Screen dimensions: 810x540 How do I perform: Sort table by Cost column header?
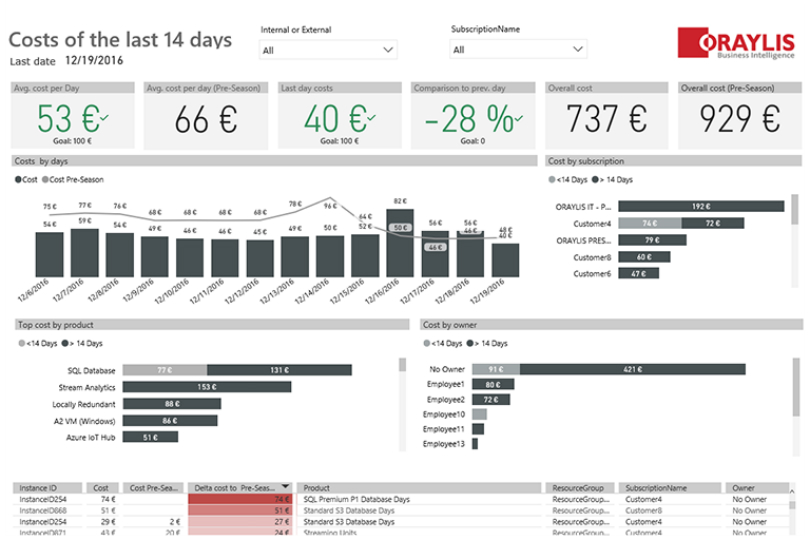pos(102,488)
